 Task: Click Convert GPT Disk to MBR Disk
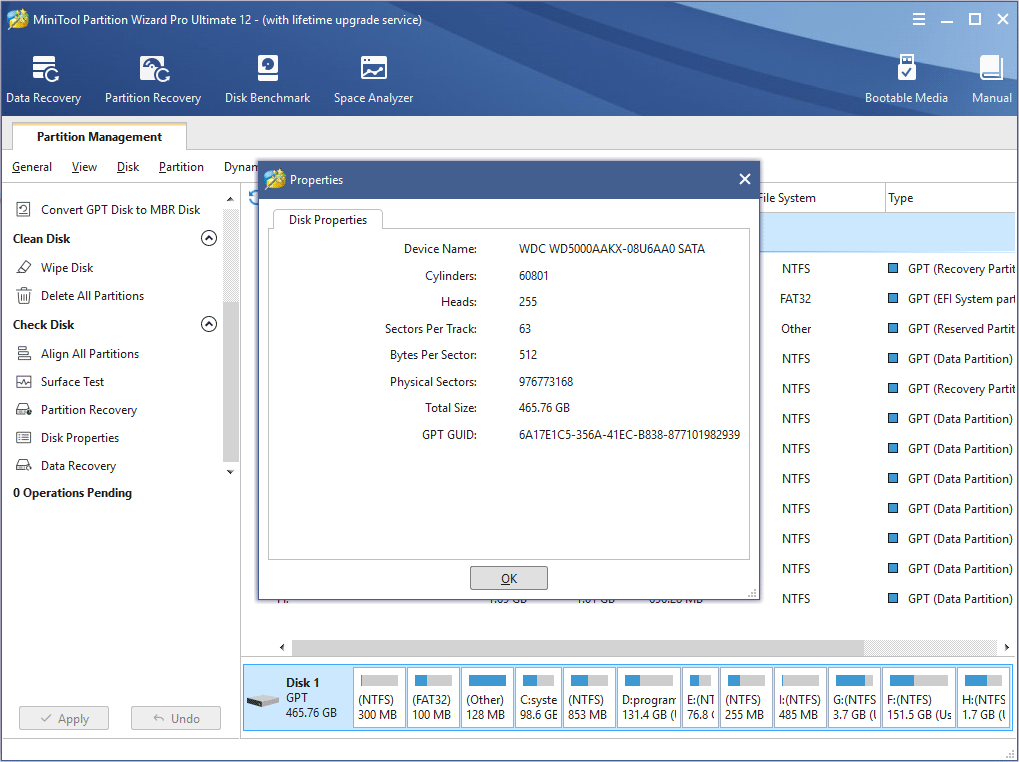(107, 210)
